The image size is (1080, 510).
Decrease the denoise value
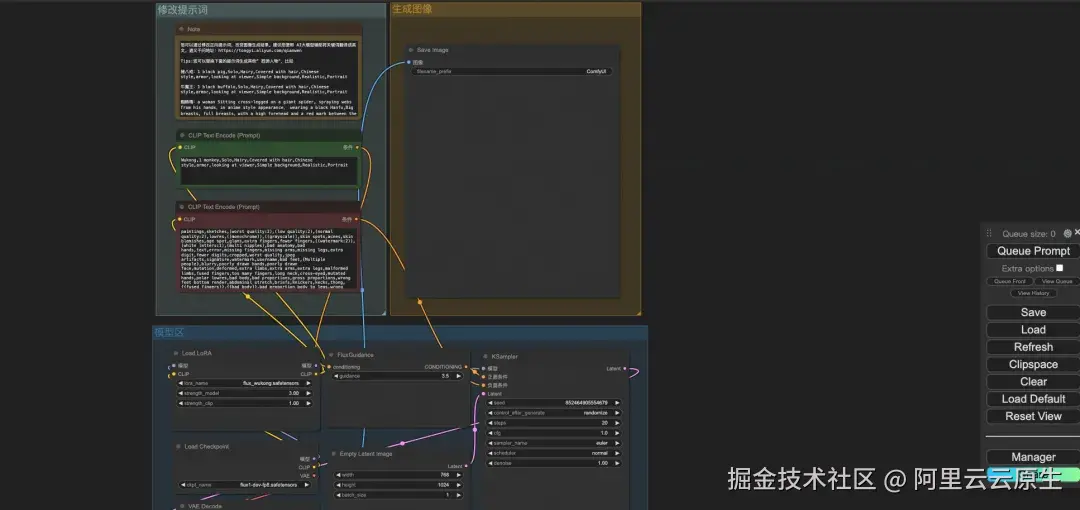[x=491, y=463]
